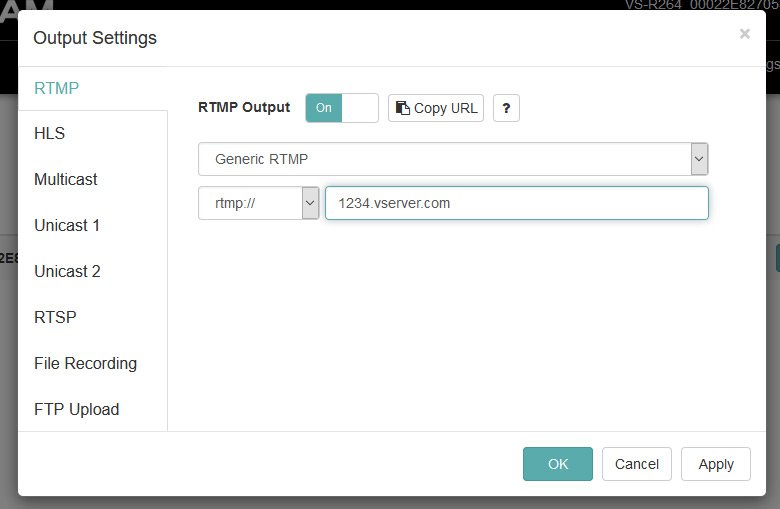
Task: Switch to the FTP Upload tab
Action: coord(76,410)
